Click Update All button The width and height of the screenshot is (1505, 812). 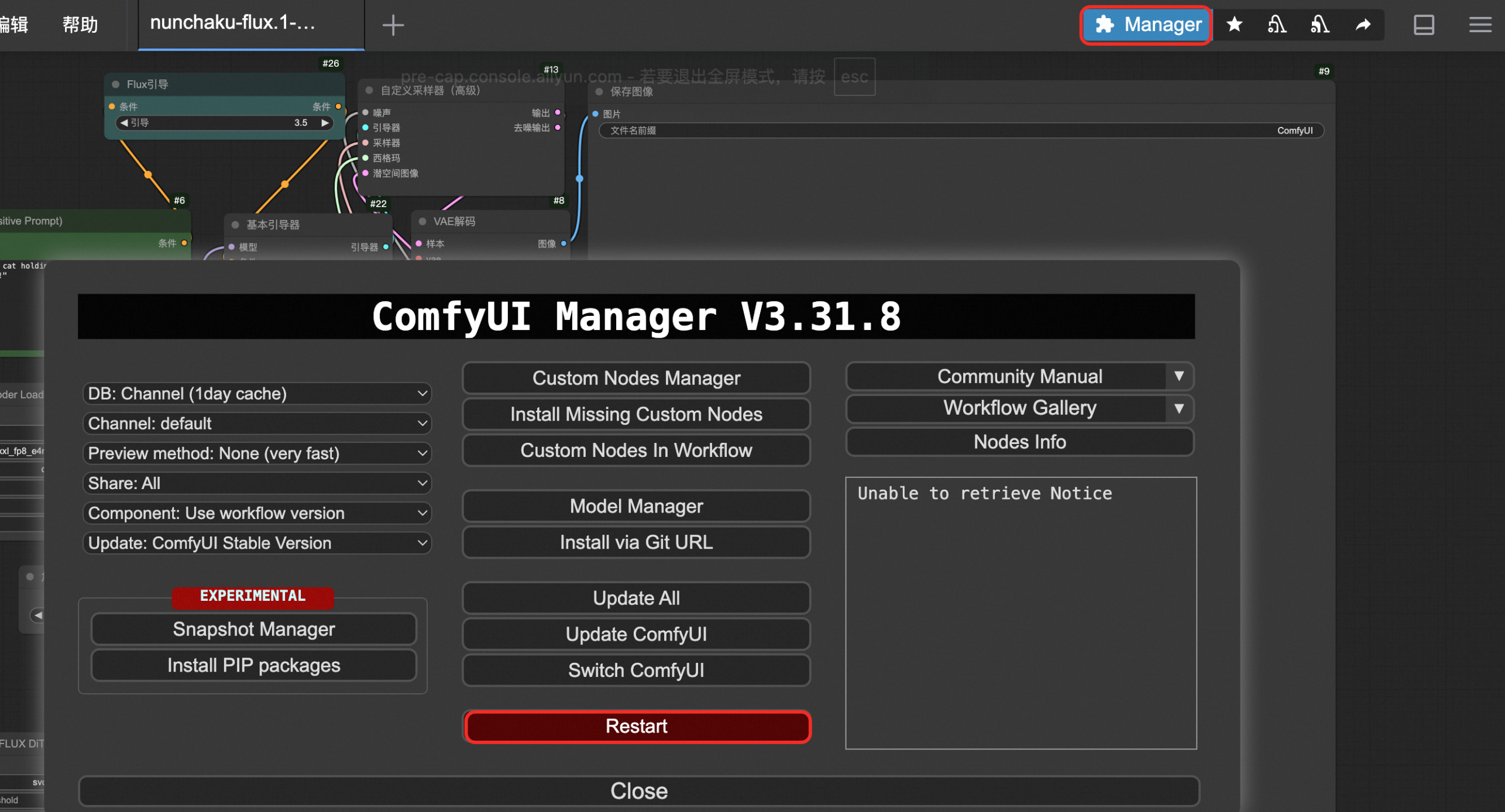(x=636, y=598)
